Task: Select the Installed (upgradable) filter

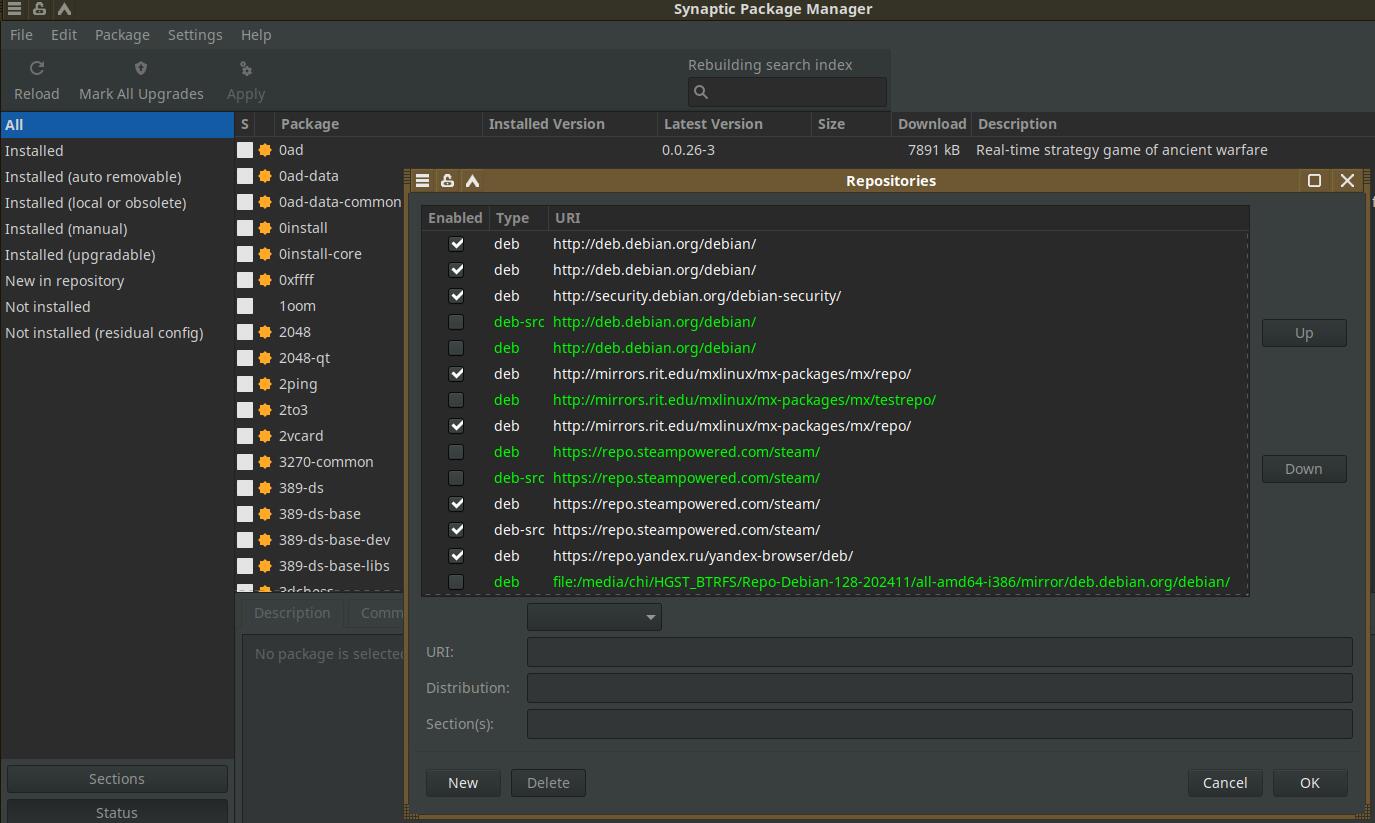Action: coord(80,255)
